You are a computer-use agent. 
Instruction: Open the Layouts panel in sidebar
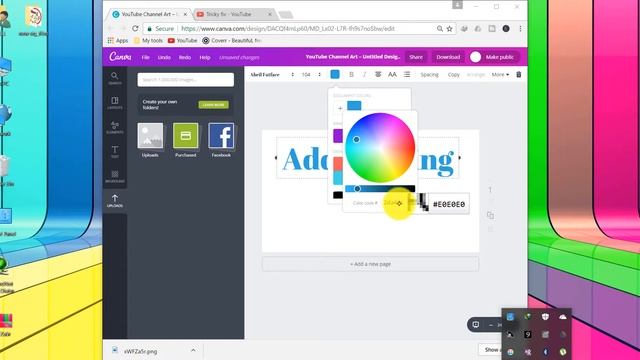click(115, 102)
